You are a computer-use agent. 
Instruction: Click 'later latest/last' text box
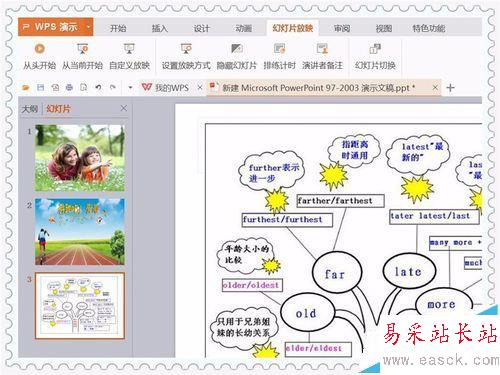pyautogui.click(x=434, y=216)
